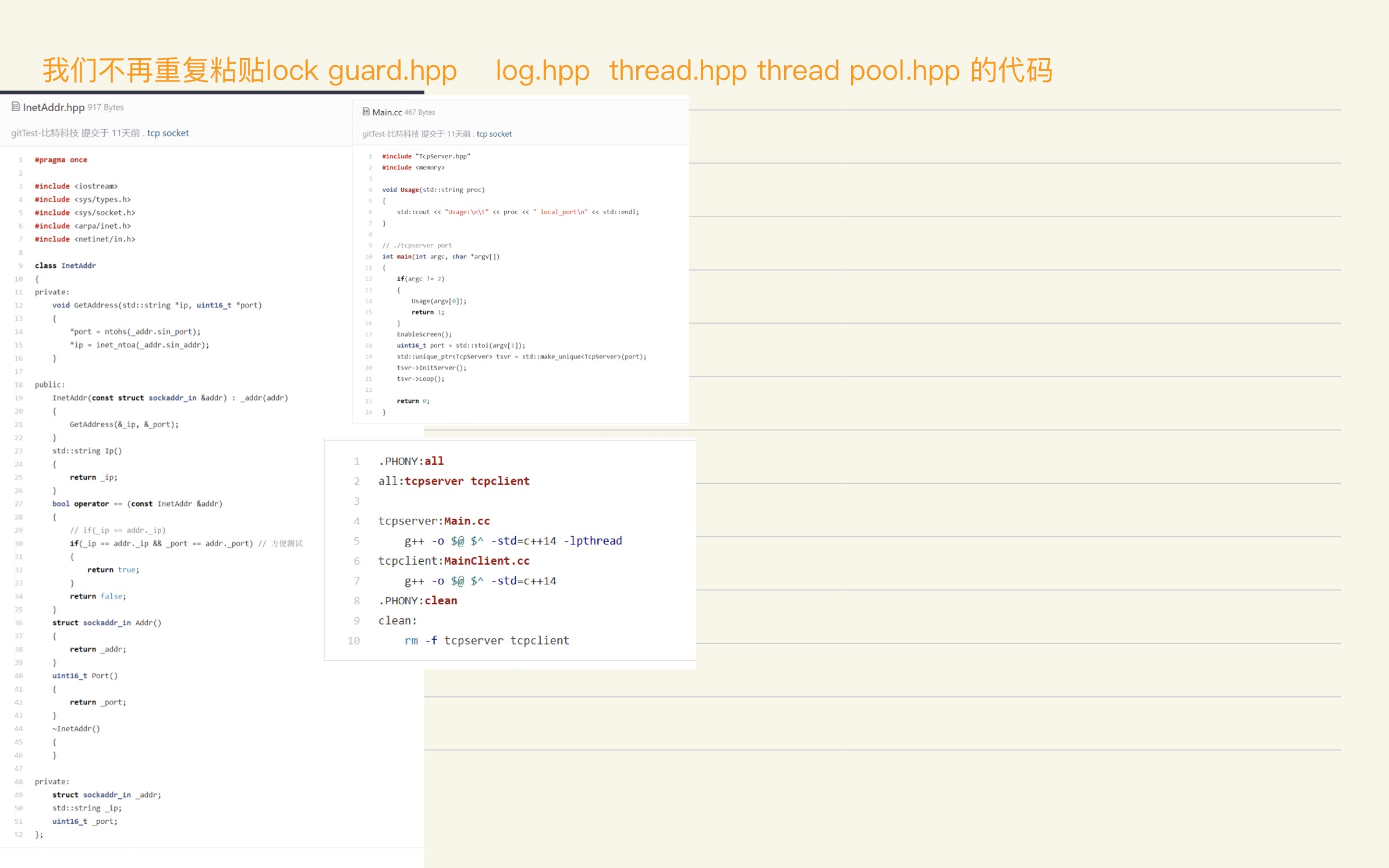Viewport: 1389px width, 868px height.
Task: Click the InetAddr.hpp file icon
Action: pyautogui.click(x=16, y=107)
